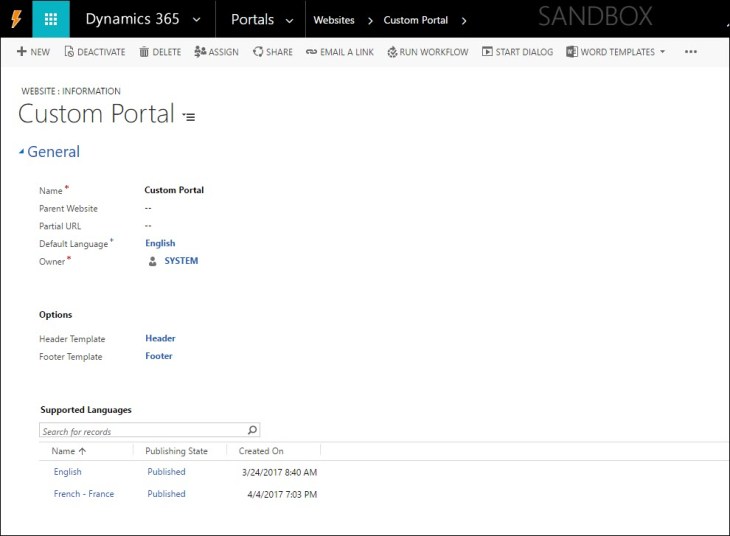The image size is (730, 536).
Task: Click the Assign users icon
Action: point(200,52)
